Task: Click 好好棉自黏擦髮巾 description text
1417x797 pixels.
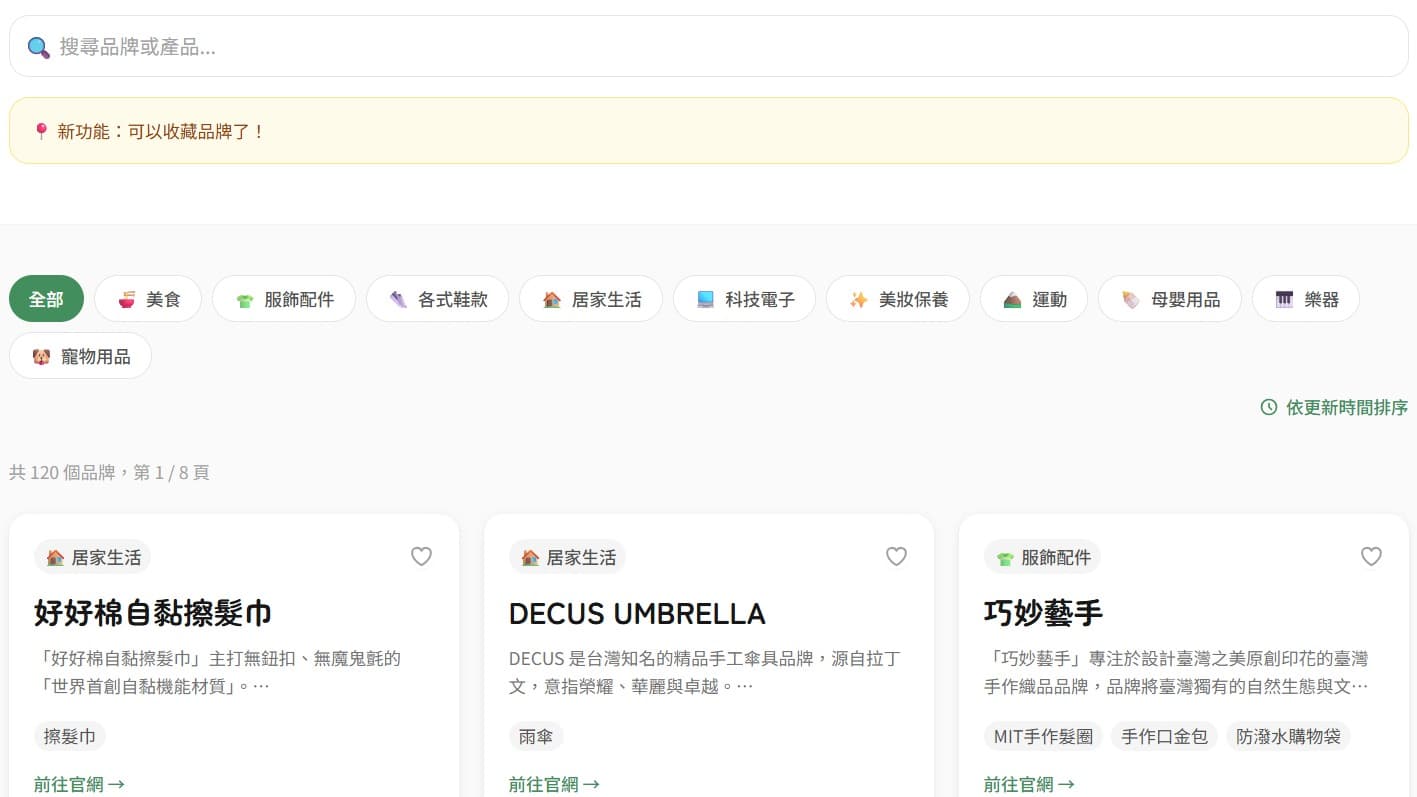Action: point(218,672)
